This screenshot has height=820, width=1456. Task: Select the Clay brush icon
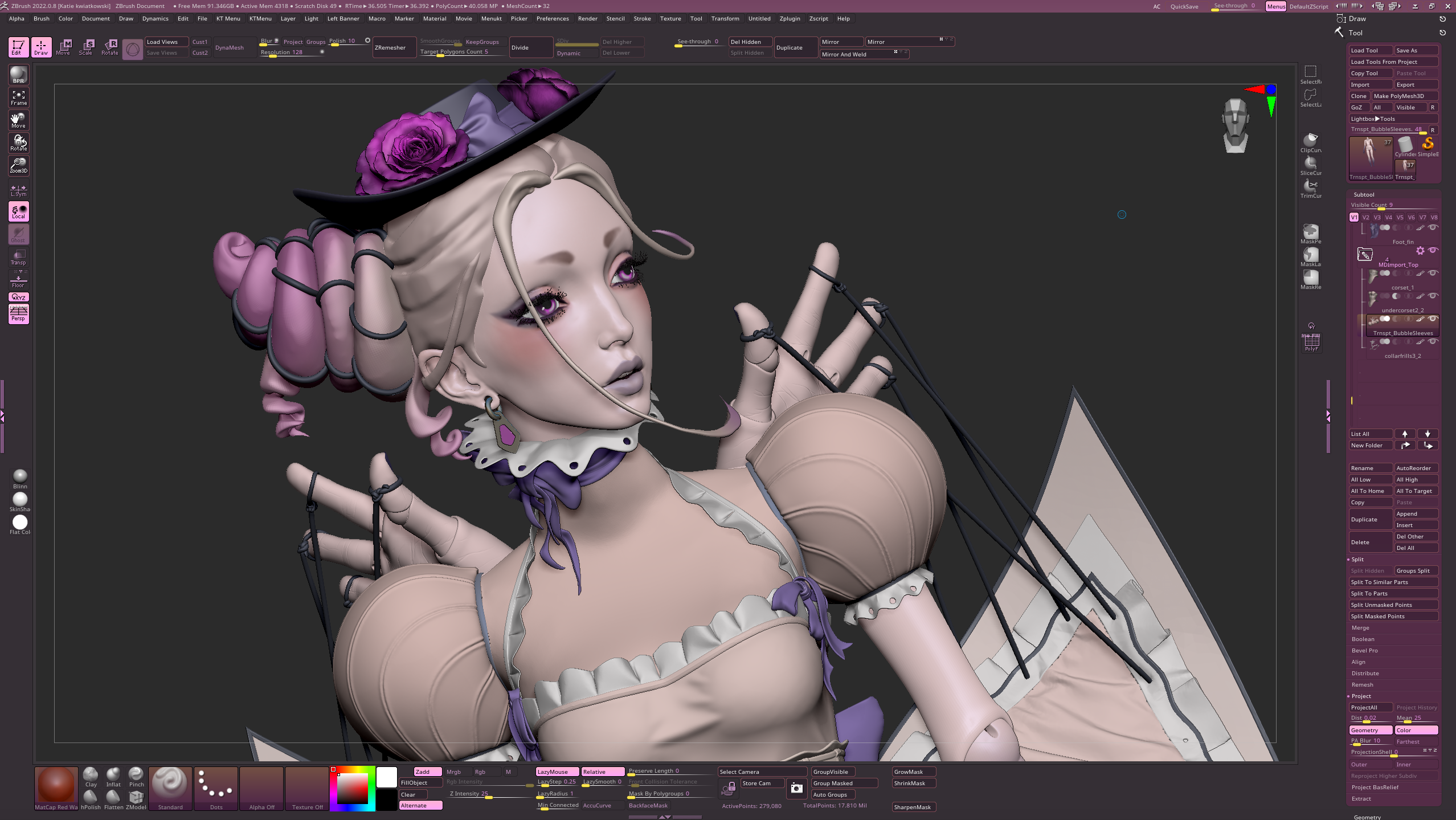[91, 776]
